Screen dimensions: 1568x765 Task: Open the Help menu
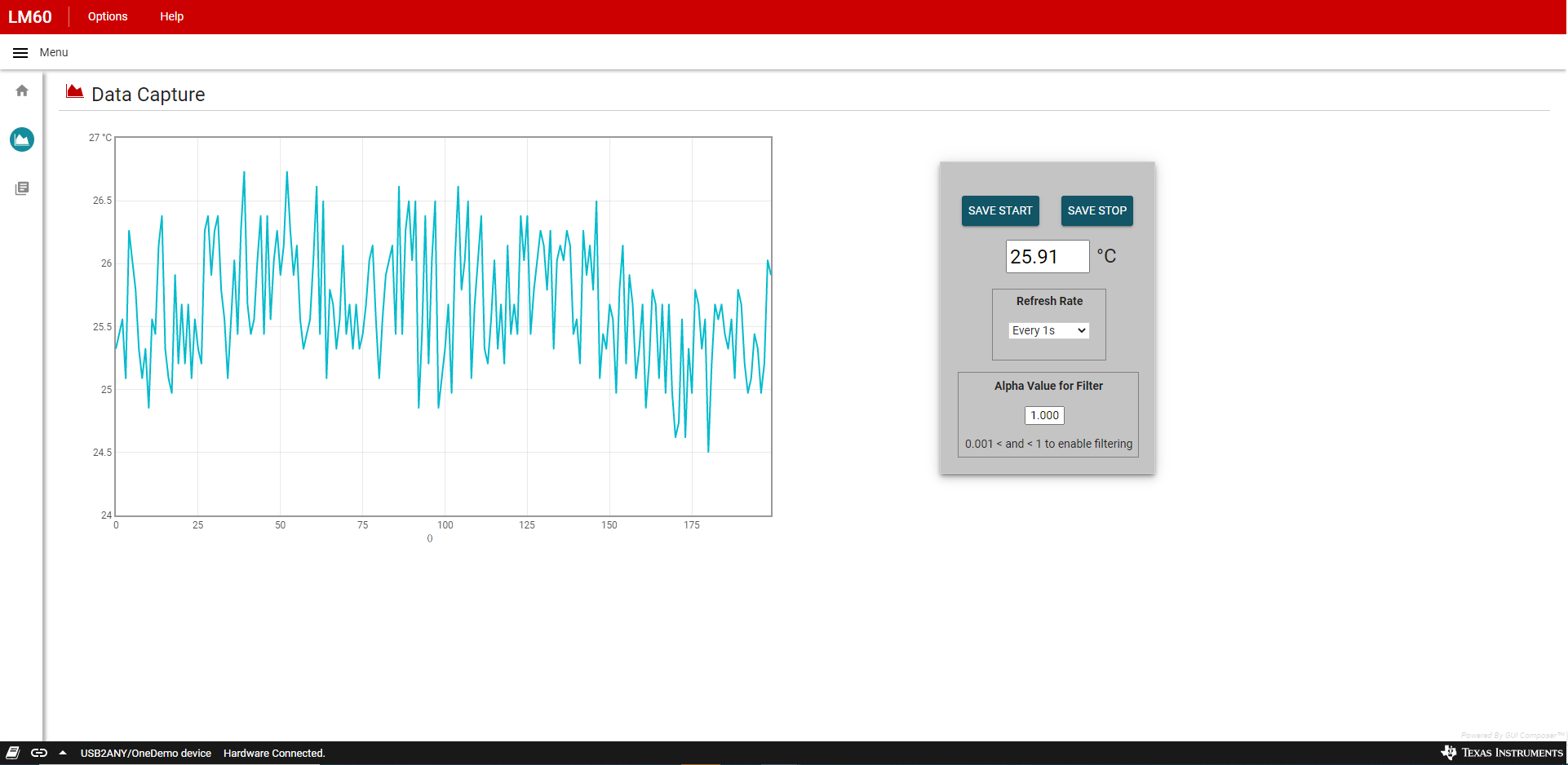pyautogui.click(x=171, y=16)
